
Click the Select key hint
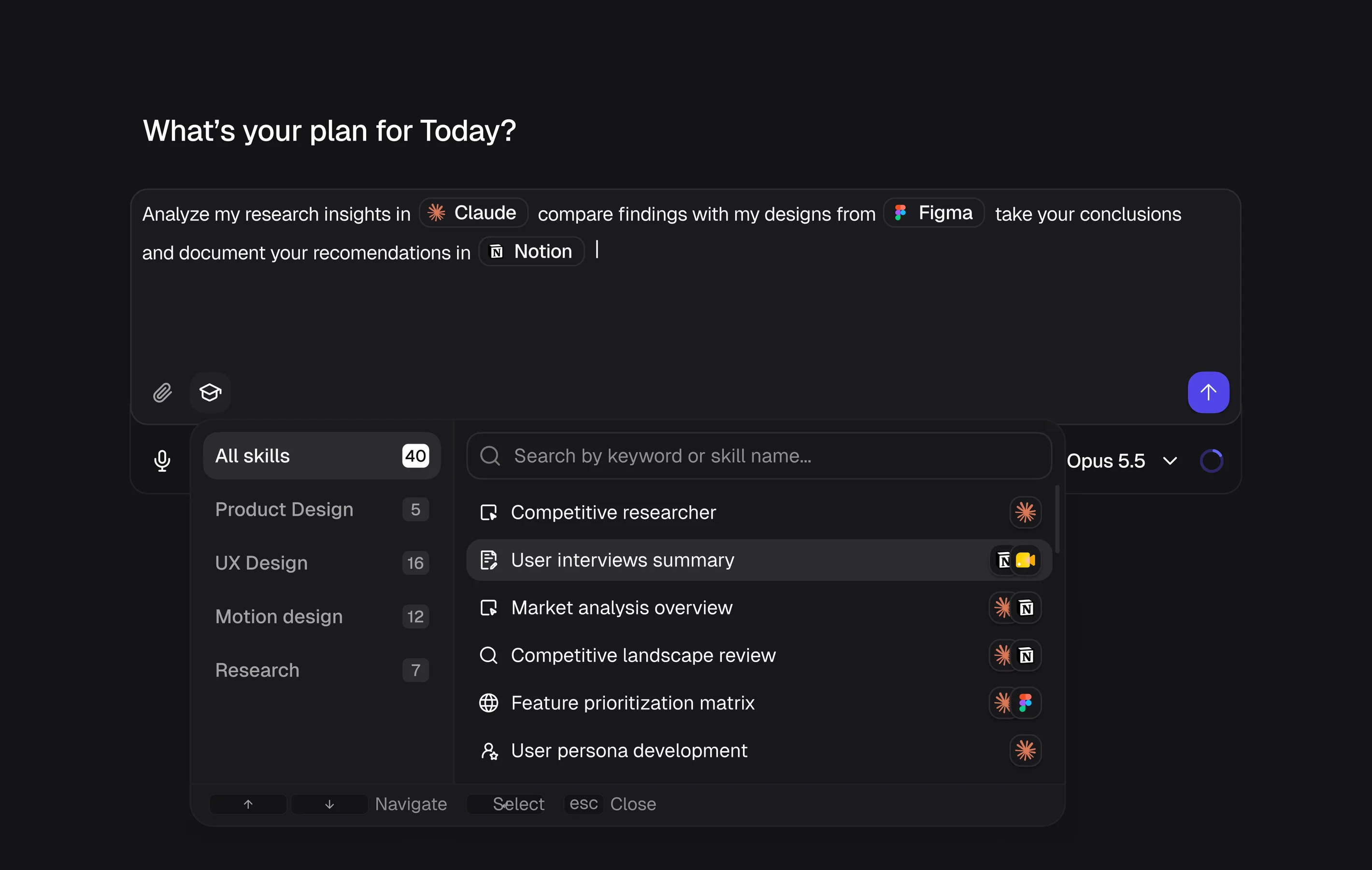tap(505, 804)
